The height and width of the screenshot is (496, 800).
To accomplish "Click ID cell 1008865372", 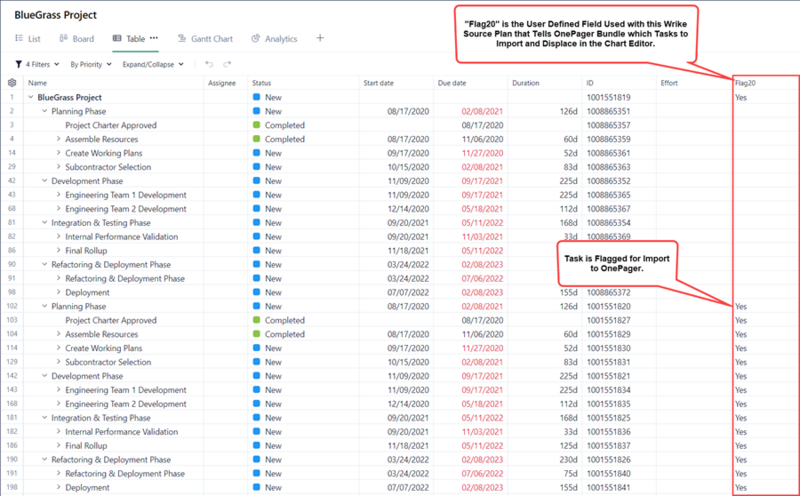I will click(x=609, y=292).
